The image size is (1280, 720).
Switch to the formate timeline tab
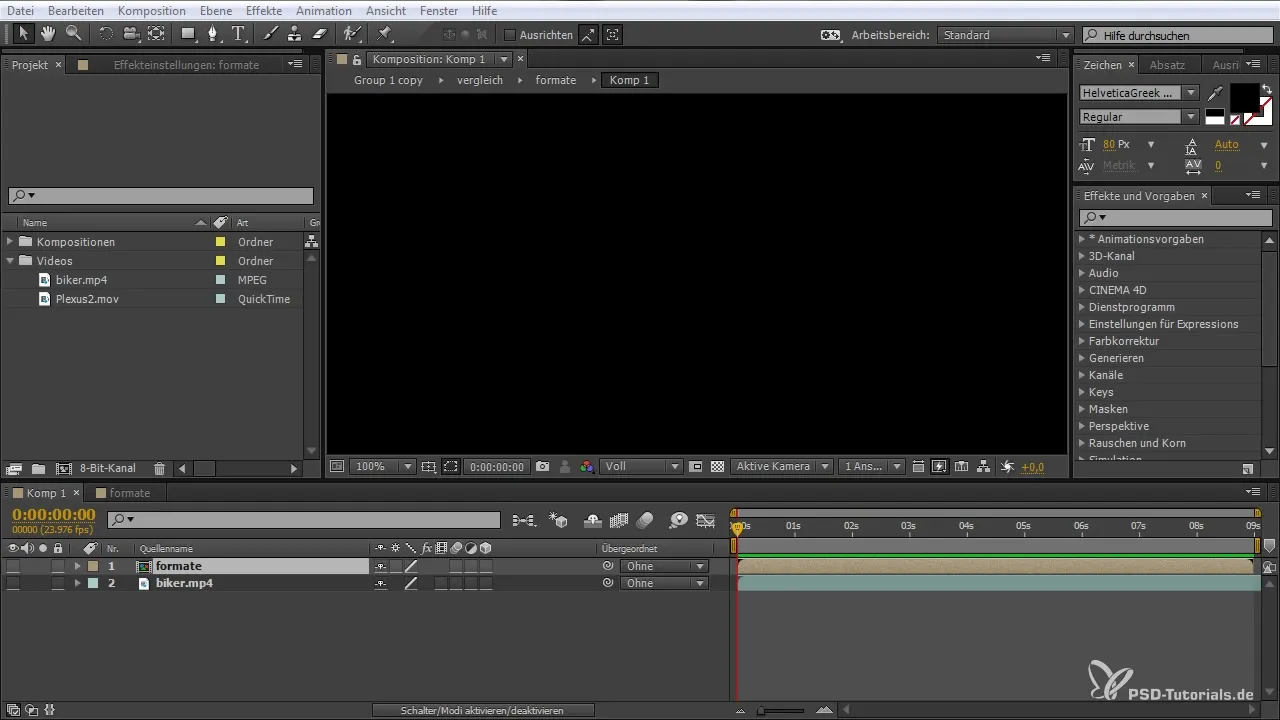[129, 493]
